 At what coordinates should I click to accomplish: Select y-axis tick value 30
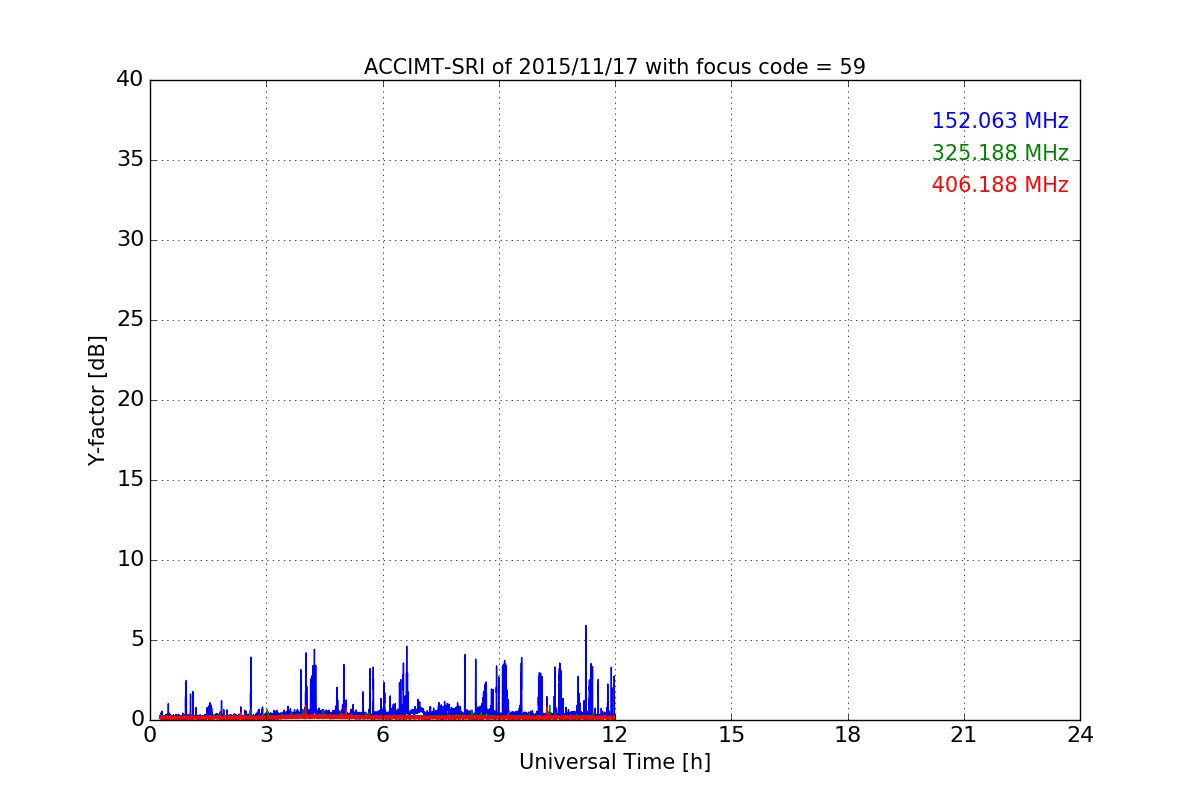point(130,240)
